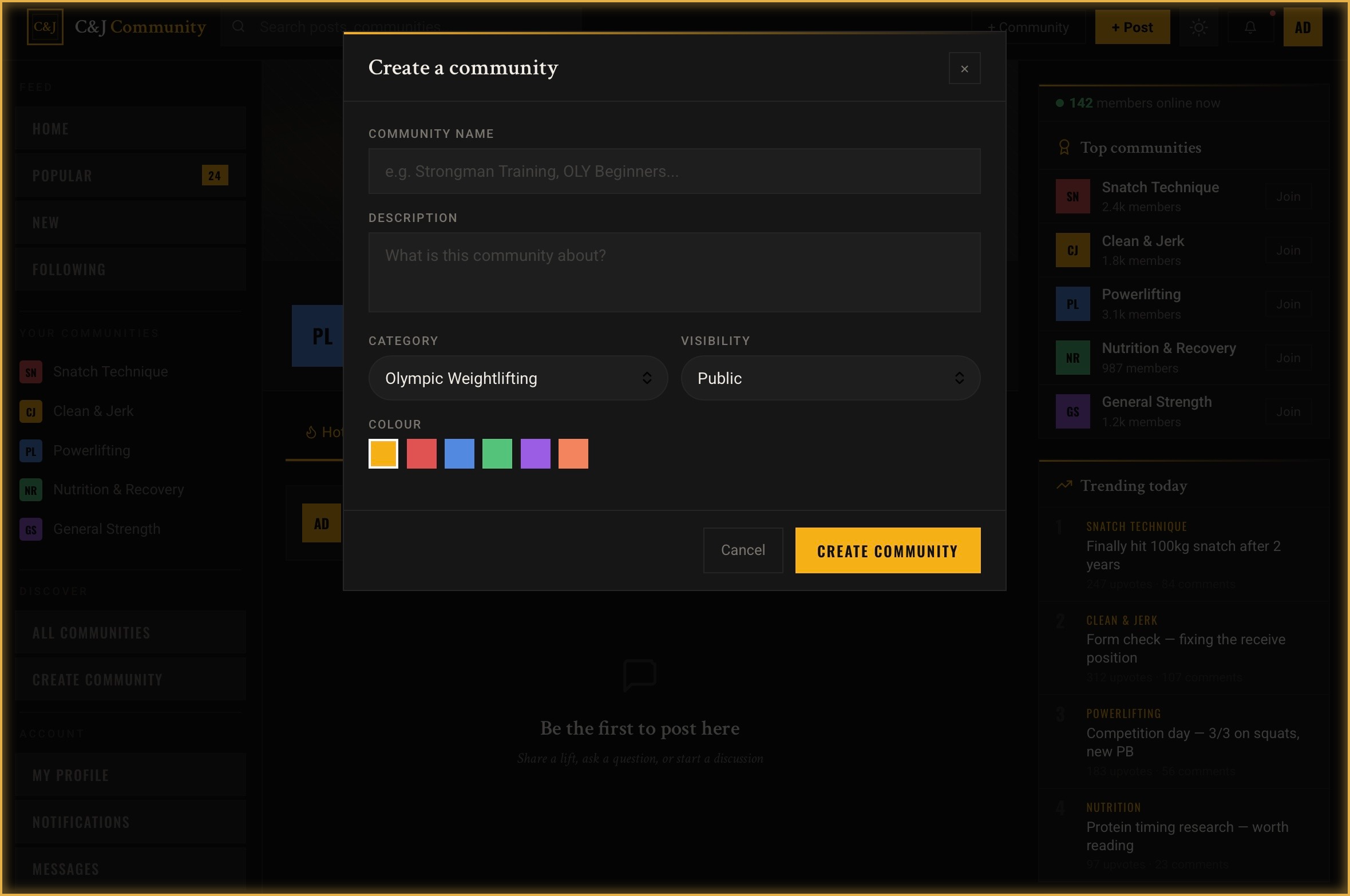This screenshot has height=896, width=1350.
Task: Click CJ avatar in Top communities
Action: (1072, 251)
